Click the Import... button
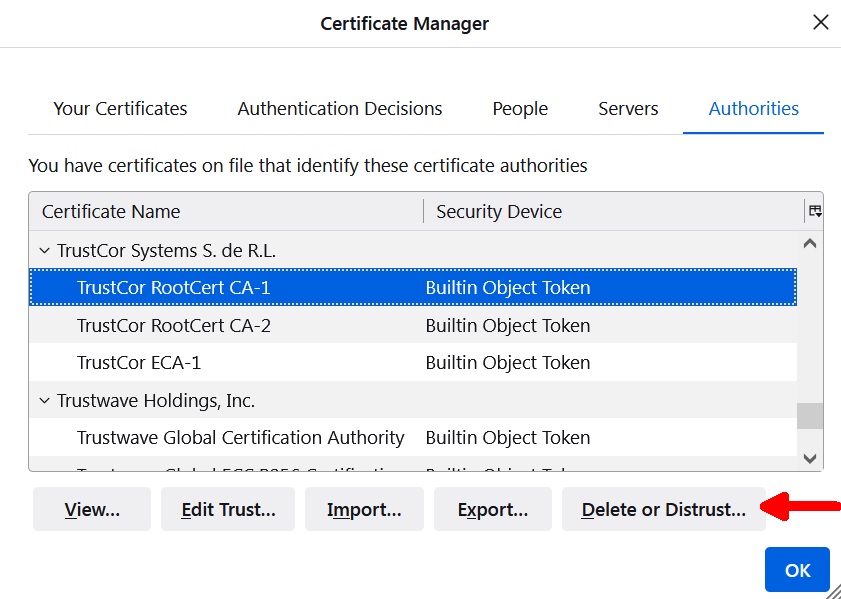Image resolution: width=841 pixels, height=599 pixels. tap(364, 510)
